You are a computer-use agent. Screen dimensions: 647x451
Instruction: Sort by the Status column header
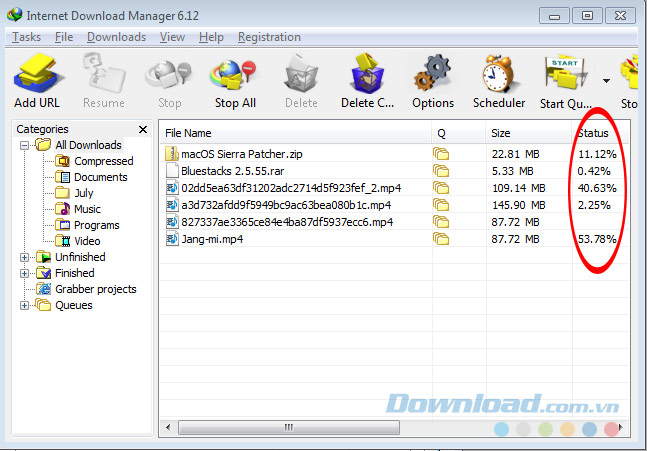pos(593,133)
